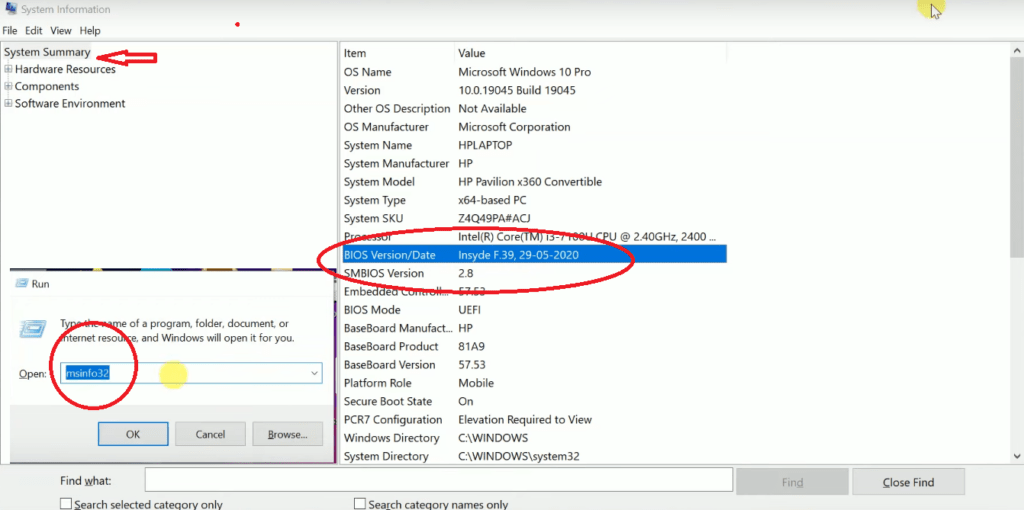Expand the Software Environment tree node

8,103
